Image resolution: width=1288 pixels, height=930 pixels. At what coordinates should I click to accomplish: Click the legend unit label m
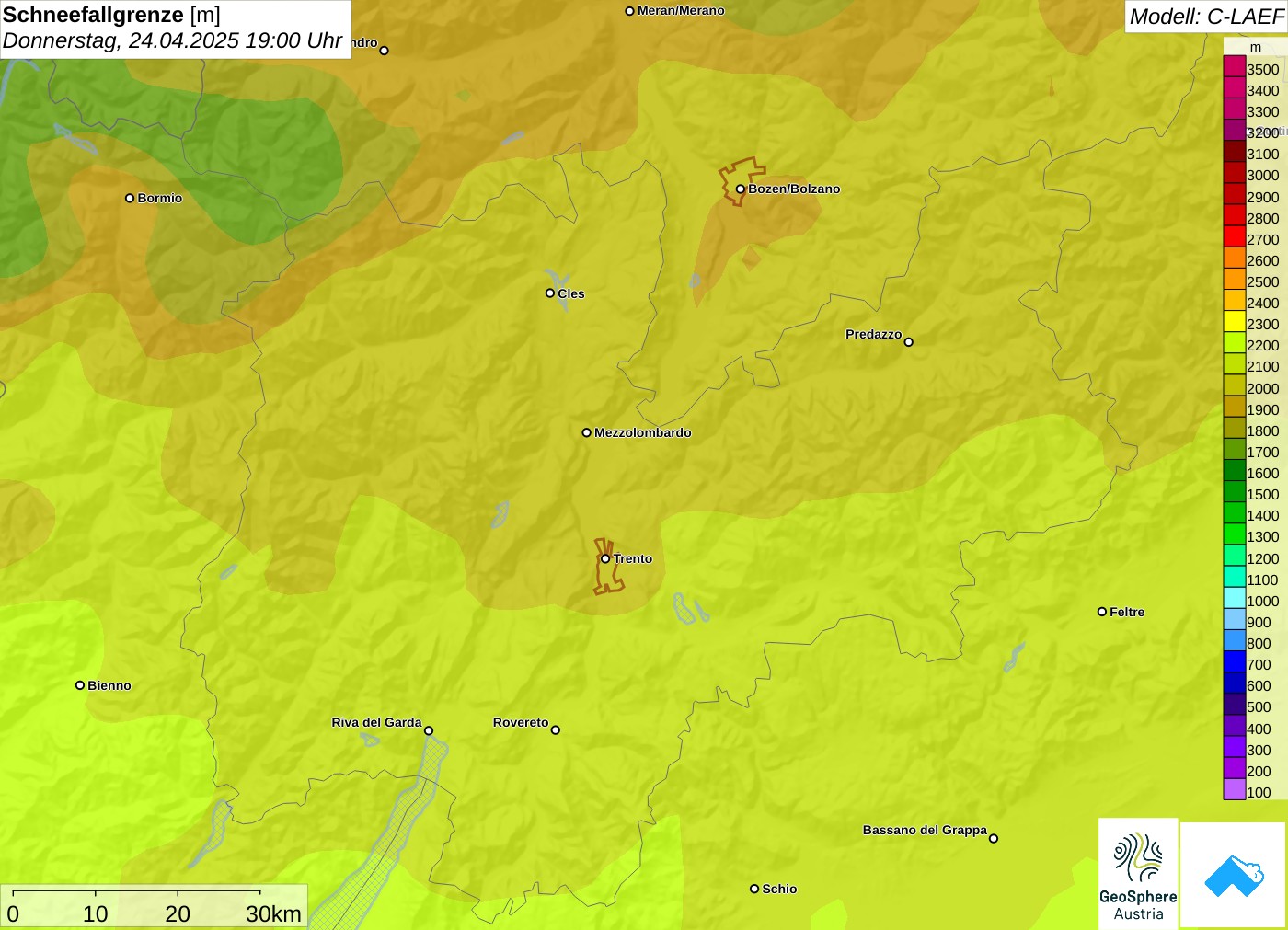tap(1256, 47)
